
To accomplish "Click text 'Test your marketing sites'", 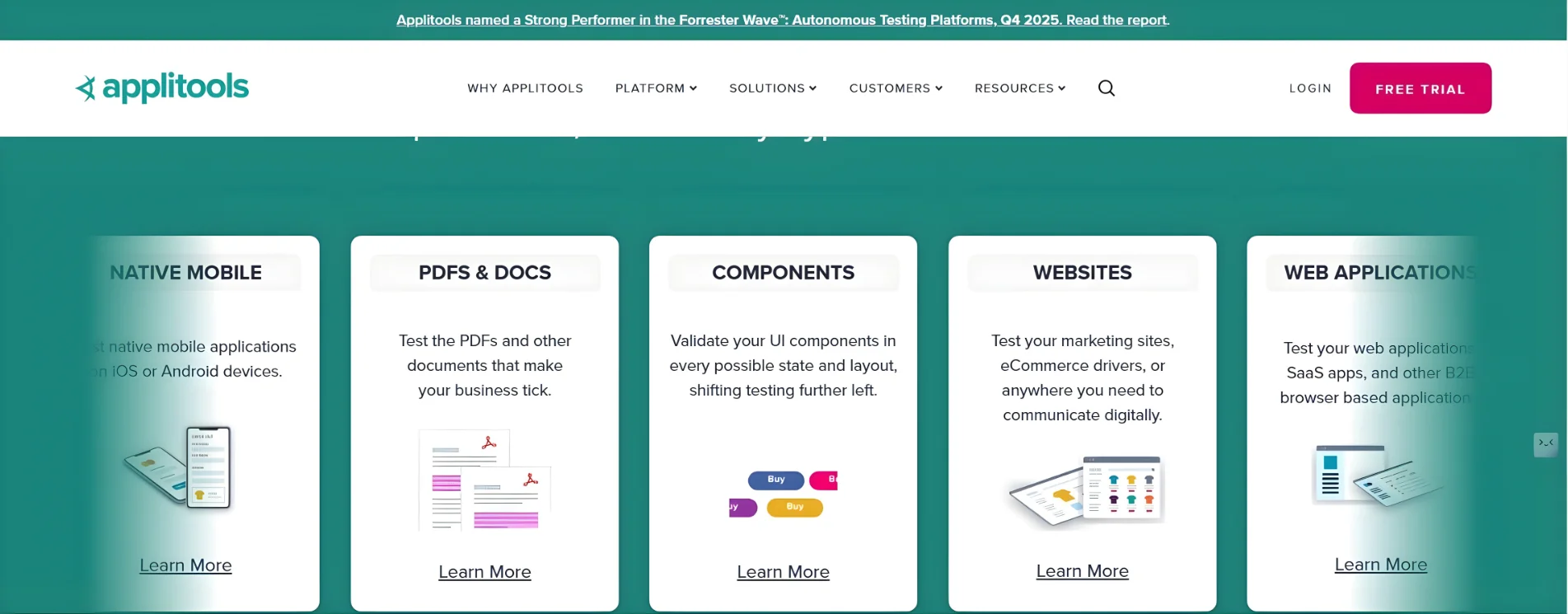I will [x=1082, y=340].
